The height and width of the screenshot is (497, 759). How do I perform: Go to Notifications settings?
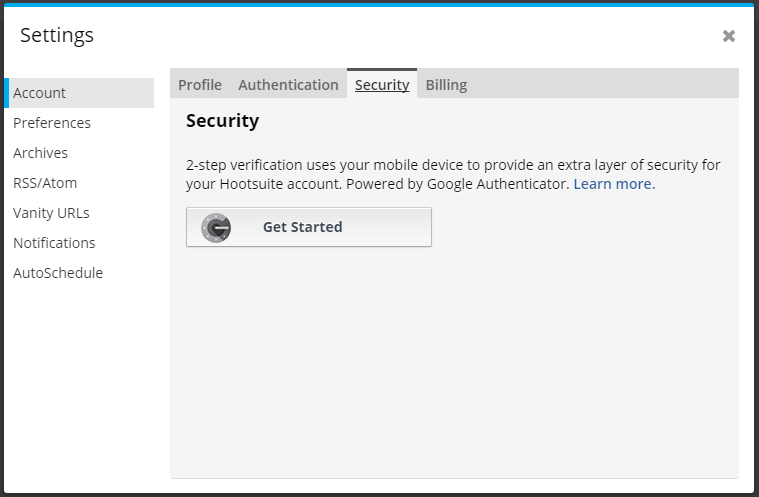tap(54, 243)
